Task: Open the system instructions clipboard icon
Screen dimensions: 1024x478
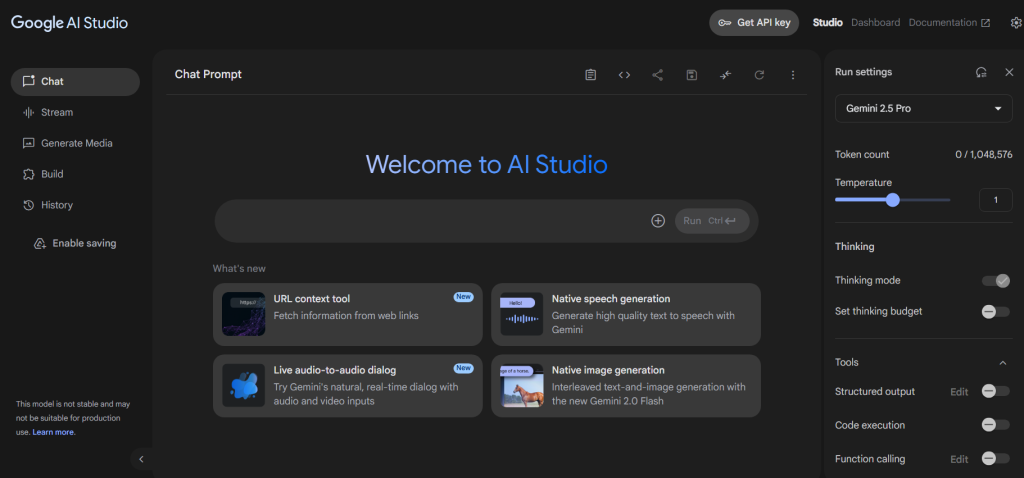Action: tap(590, 75)
